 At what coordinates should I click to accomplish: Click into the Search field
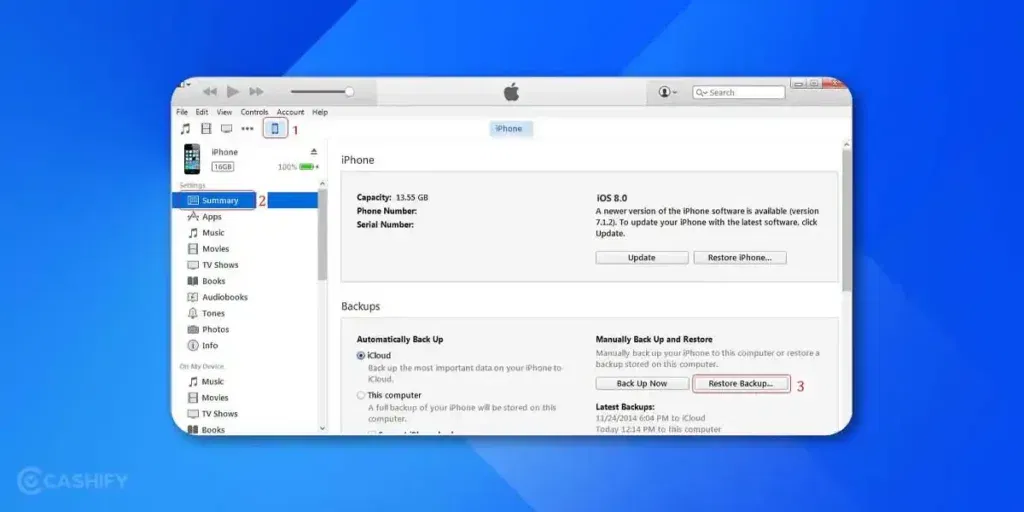tap(739, 93)
